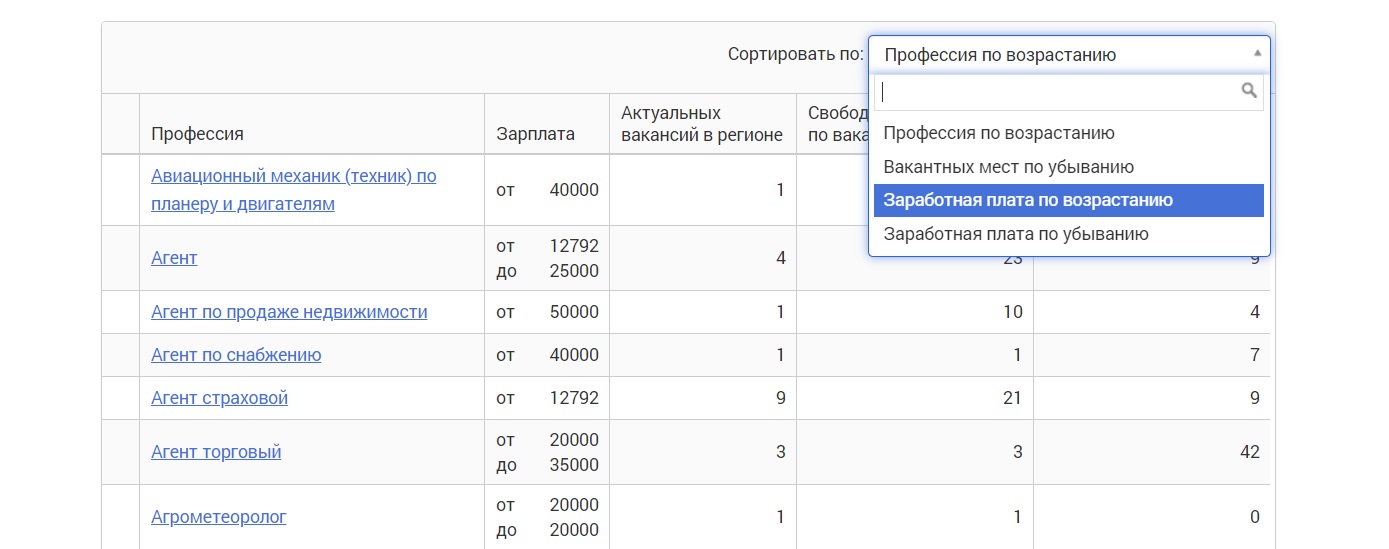Viewport: 1389px width, 549px height.
Task: Click vacancy count 9 in Агент страховой row
Action: (779, 398)
